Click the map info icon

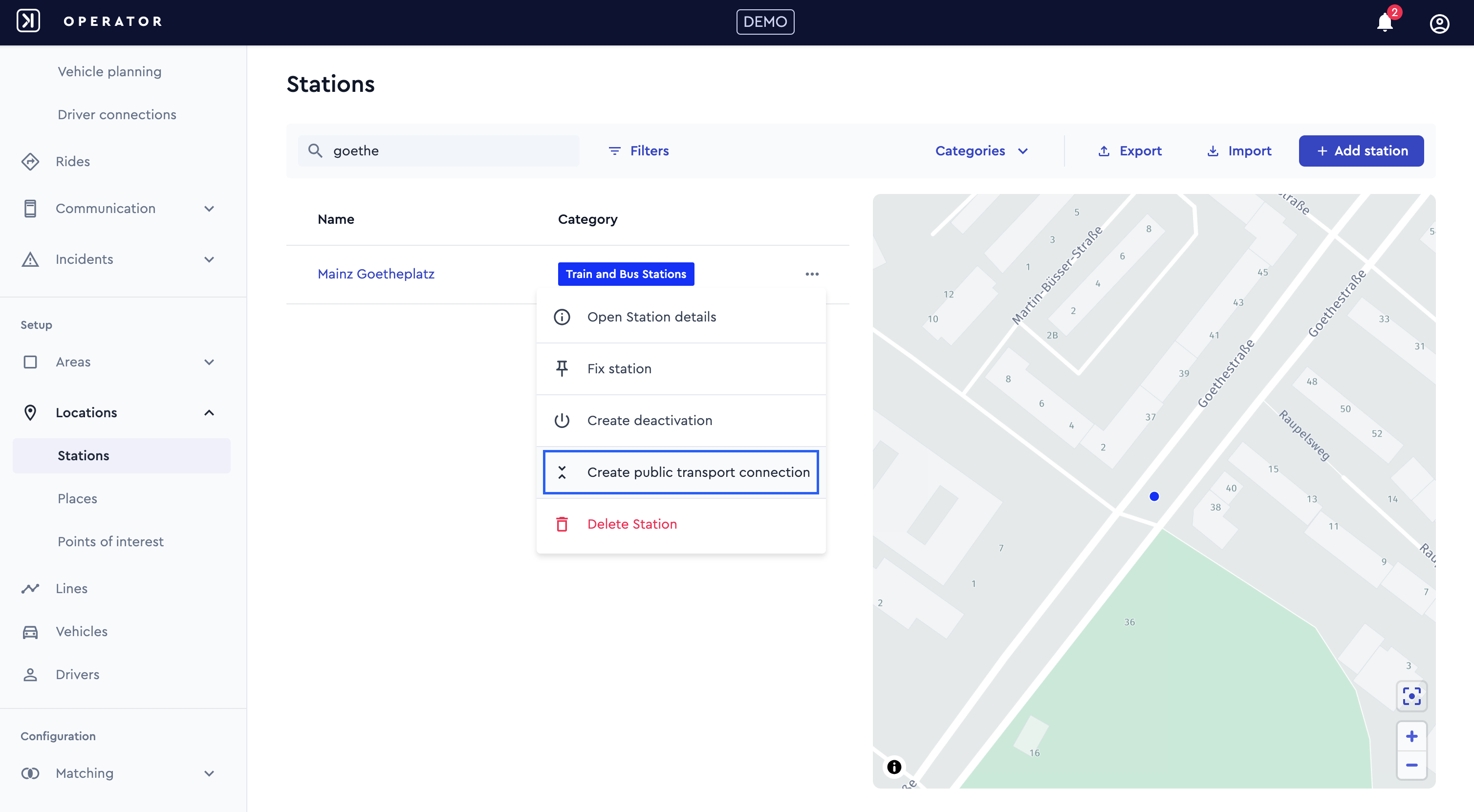point(894,767)
